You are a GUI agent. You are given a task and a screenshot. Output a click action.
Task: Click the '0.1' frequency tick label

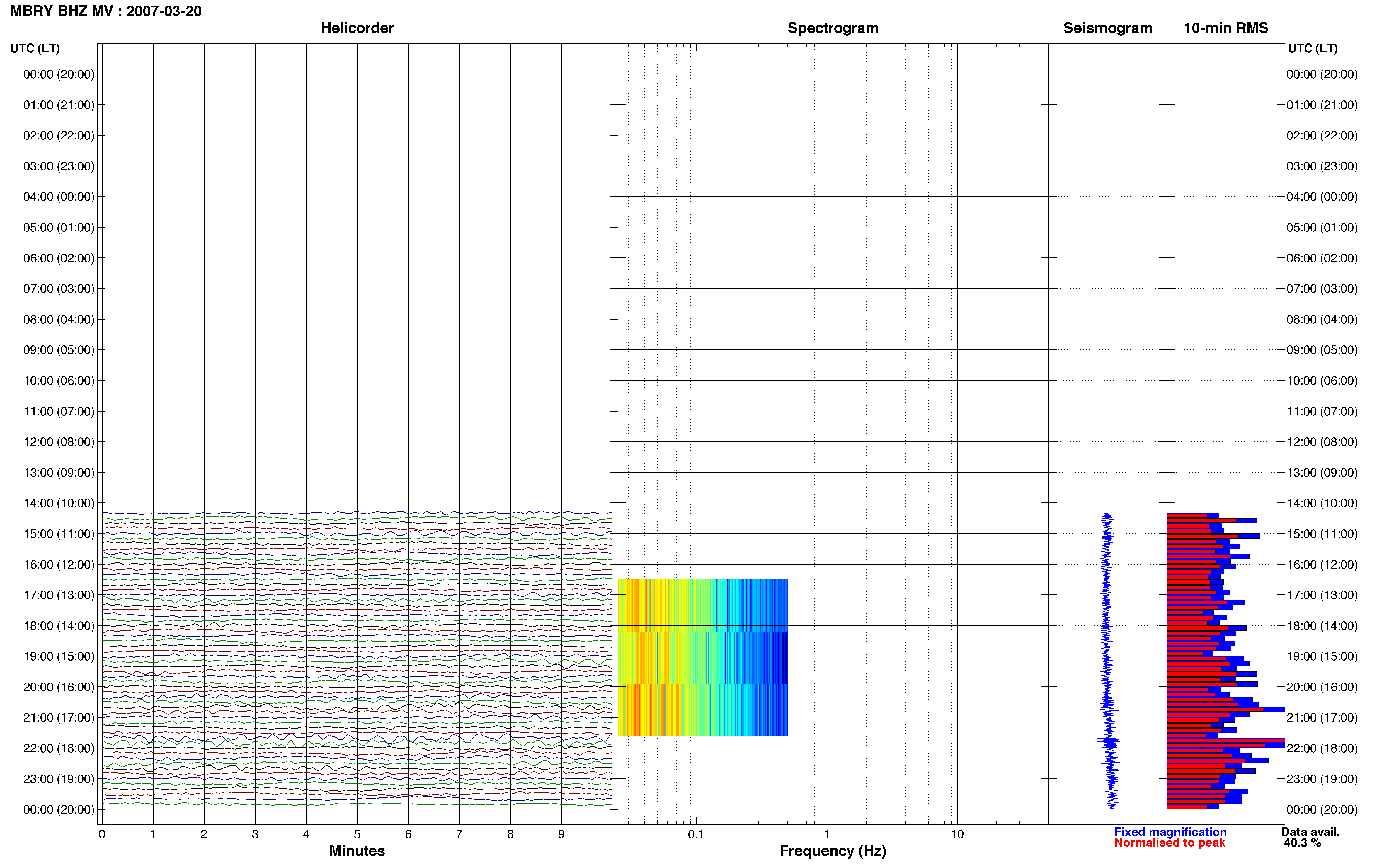696,834
